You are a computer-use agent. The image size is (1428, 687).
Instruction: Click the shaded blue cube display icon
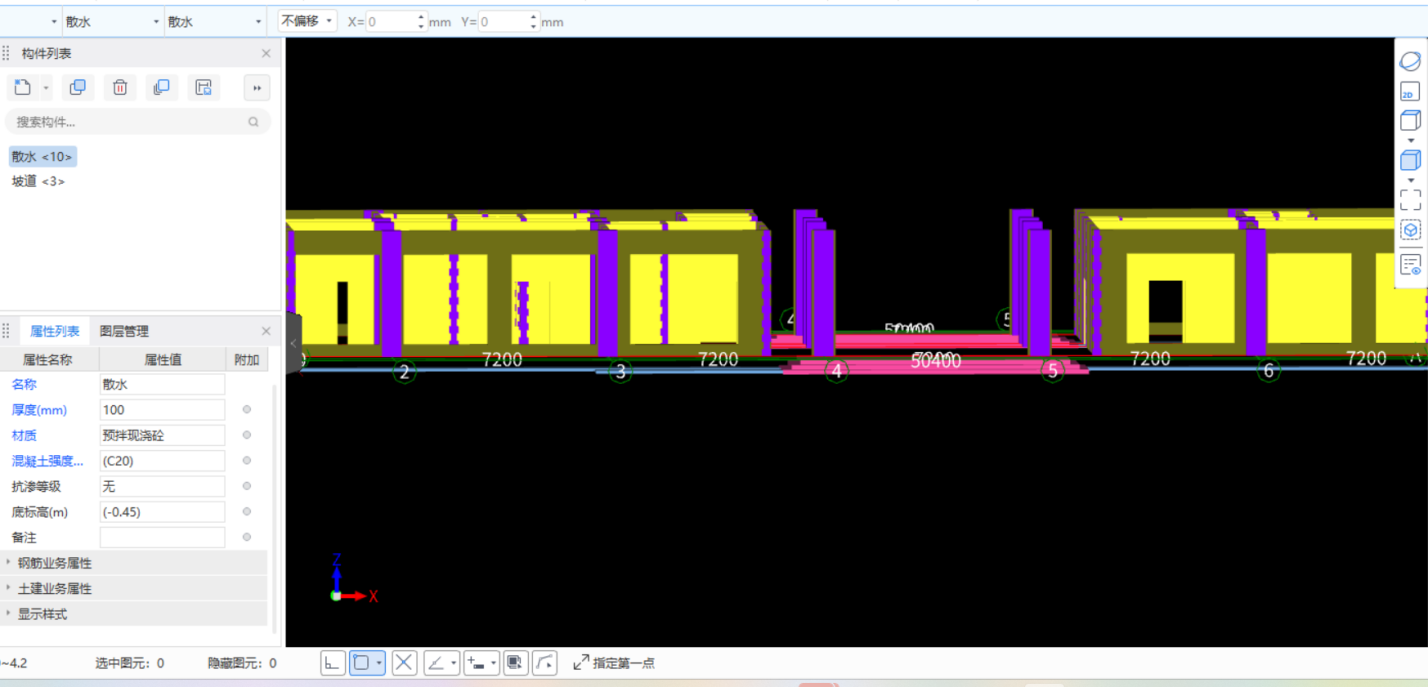coord(1410,160)
